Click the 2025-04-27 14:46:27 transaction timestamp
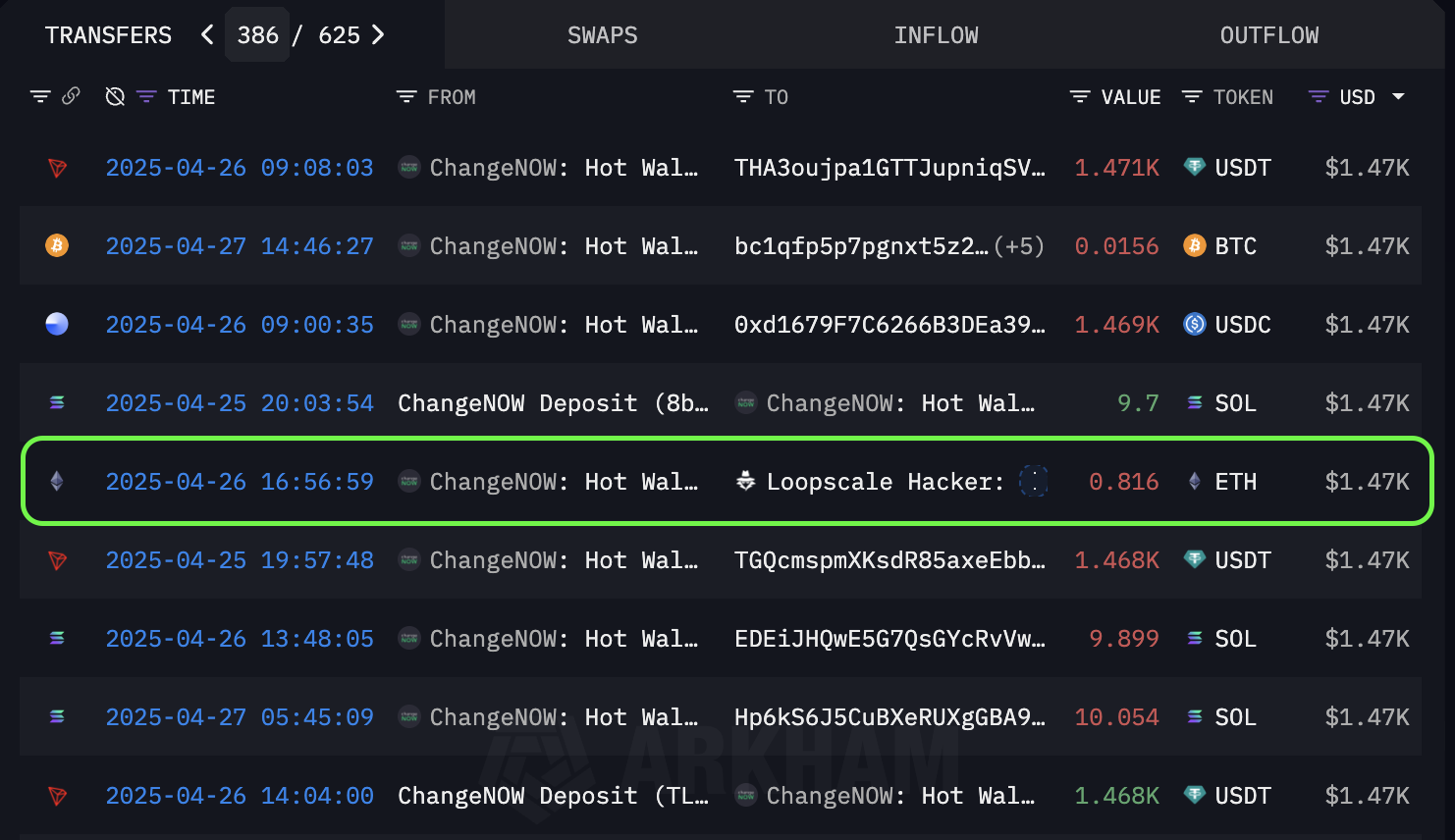The width and height of the screenshot is (1455, 840). 240,246
